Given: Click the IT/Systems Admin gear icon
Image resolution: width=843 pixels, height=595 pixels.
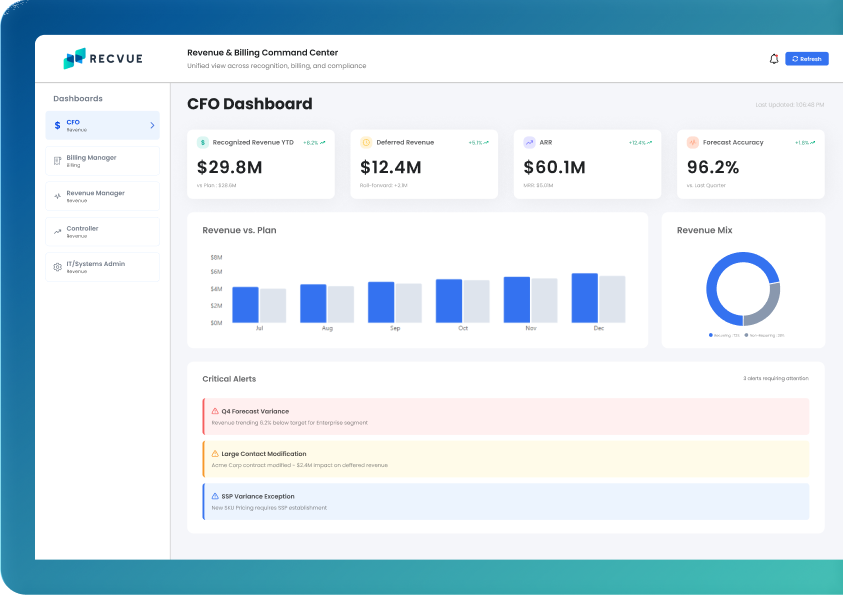Looking at the screenshot, I should click(58, 267).
